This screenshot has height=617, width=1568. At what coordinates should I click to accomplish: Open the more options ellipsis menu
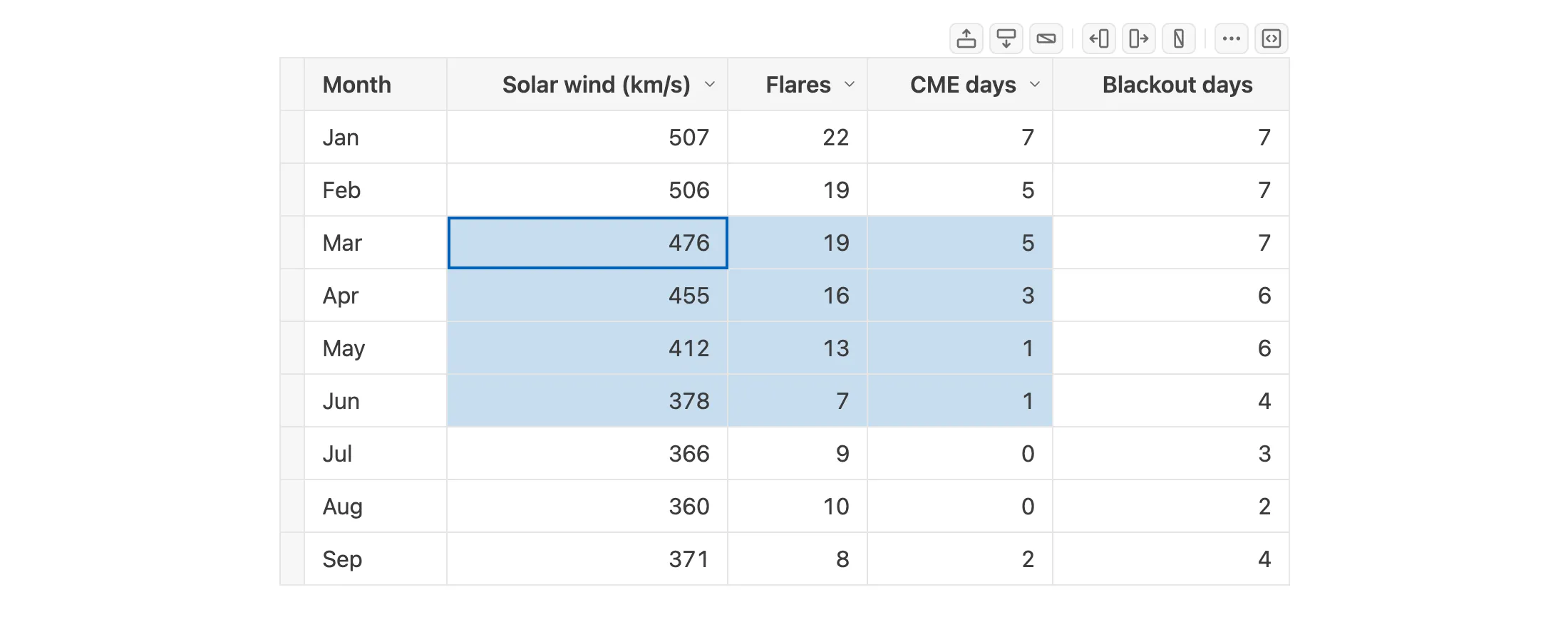point(1232,38)
